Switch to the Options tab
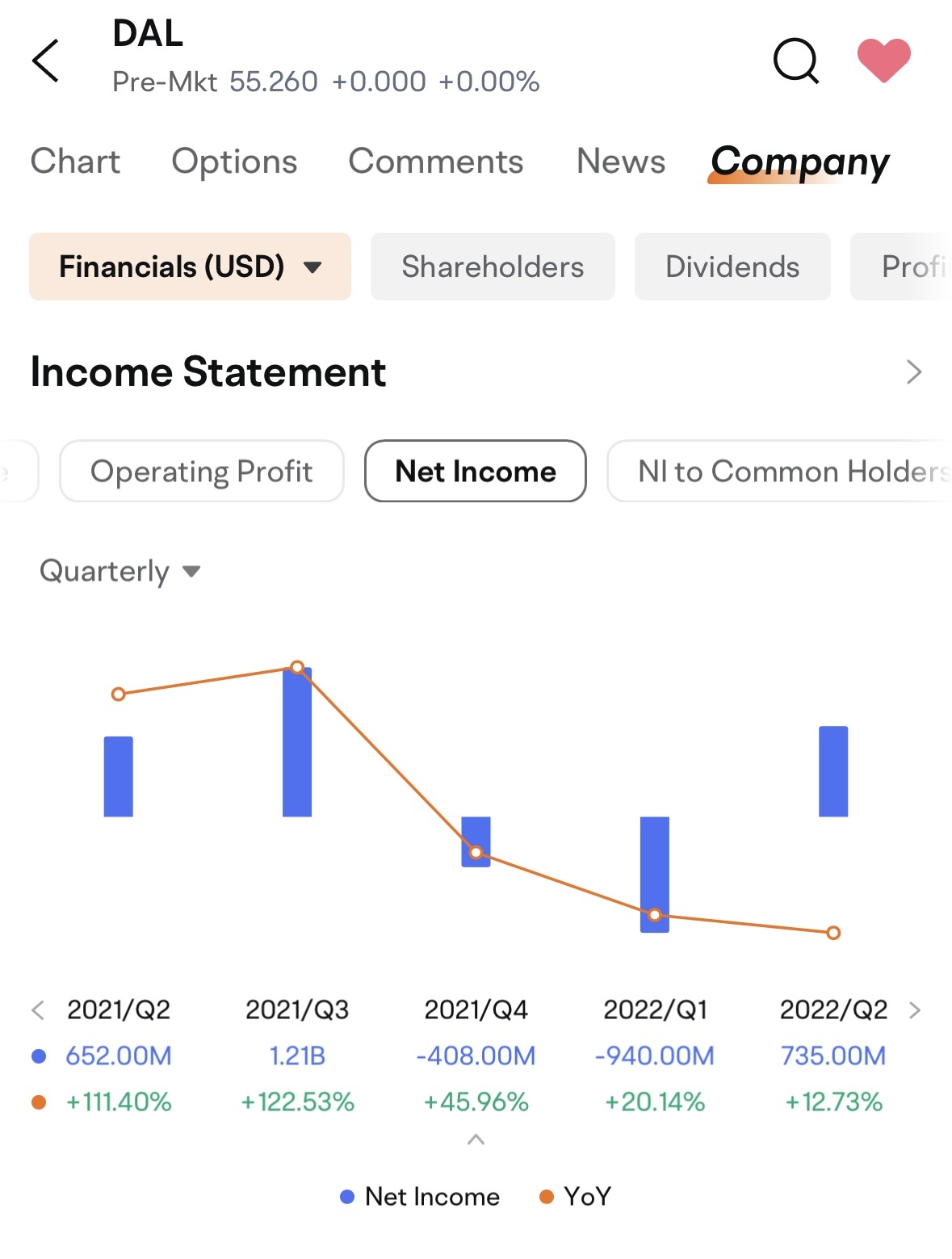 [x=234, y=162]
